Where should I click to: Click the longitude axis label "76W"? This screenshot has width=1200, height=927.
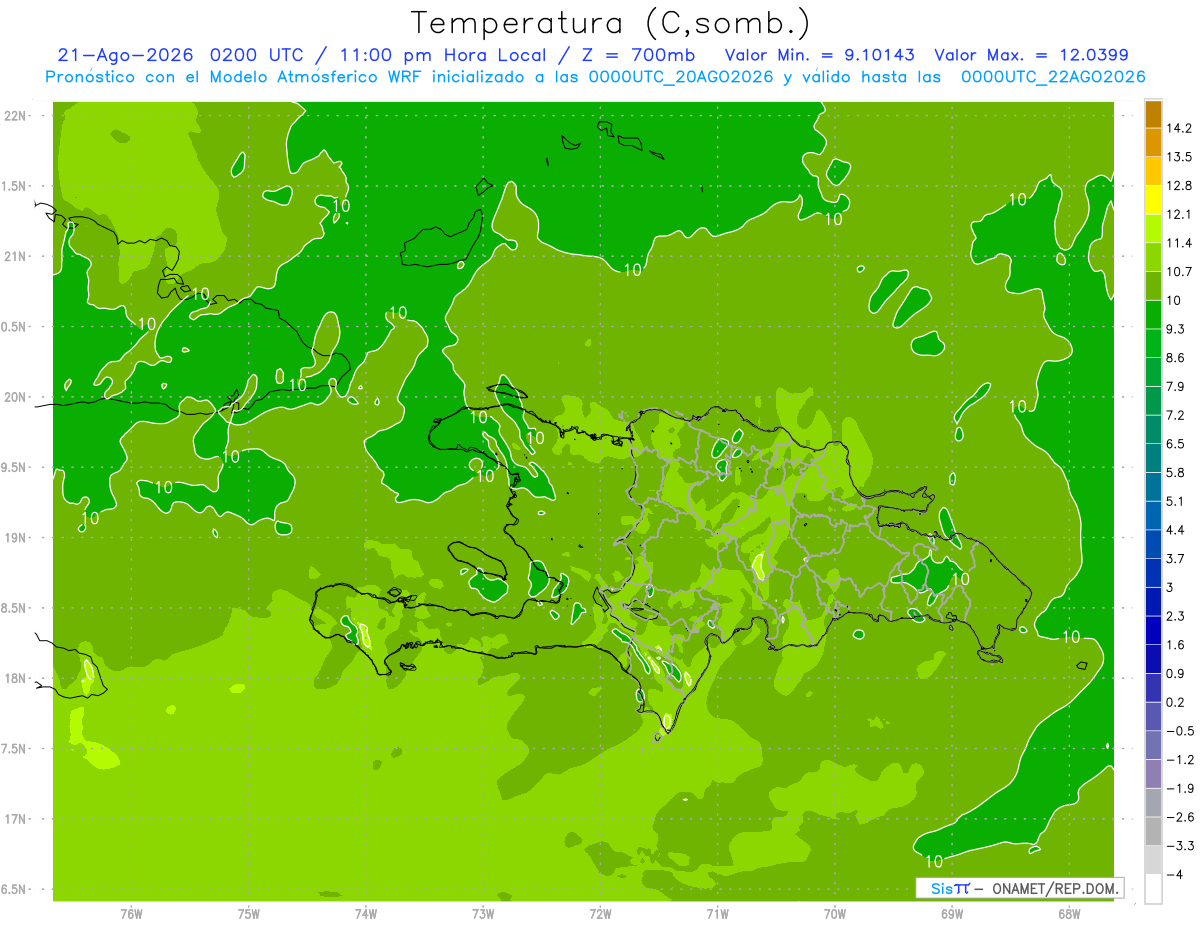[131, 914]
